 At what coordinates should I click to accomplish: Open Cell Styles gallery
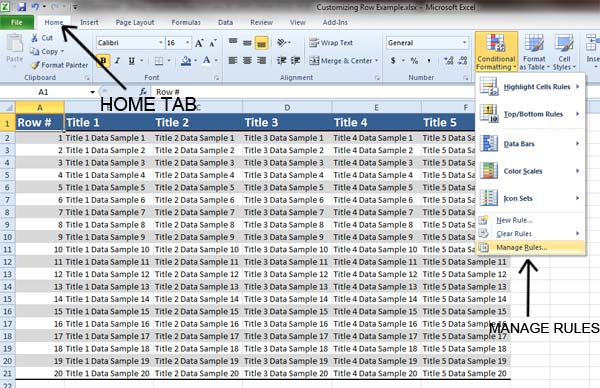tap(564, 52)
